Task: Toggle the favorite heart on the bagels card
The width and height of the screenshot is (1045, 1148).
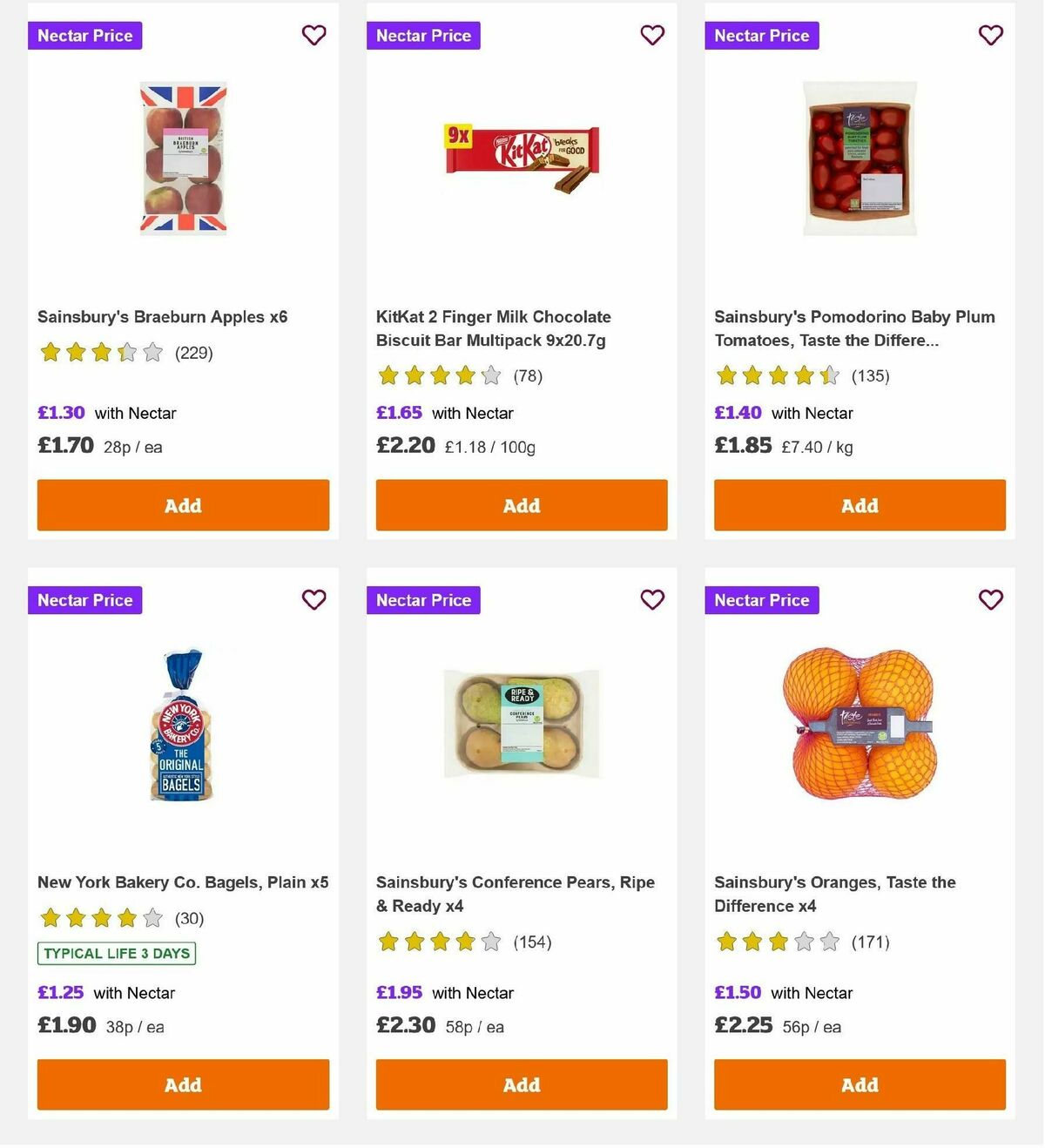Action: click(313, 599)
